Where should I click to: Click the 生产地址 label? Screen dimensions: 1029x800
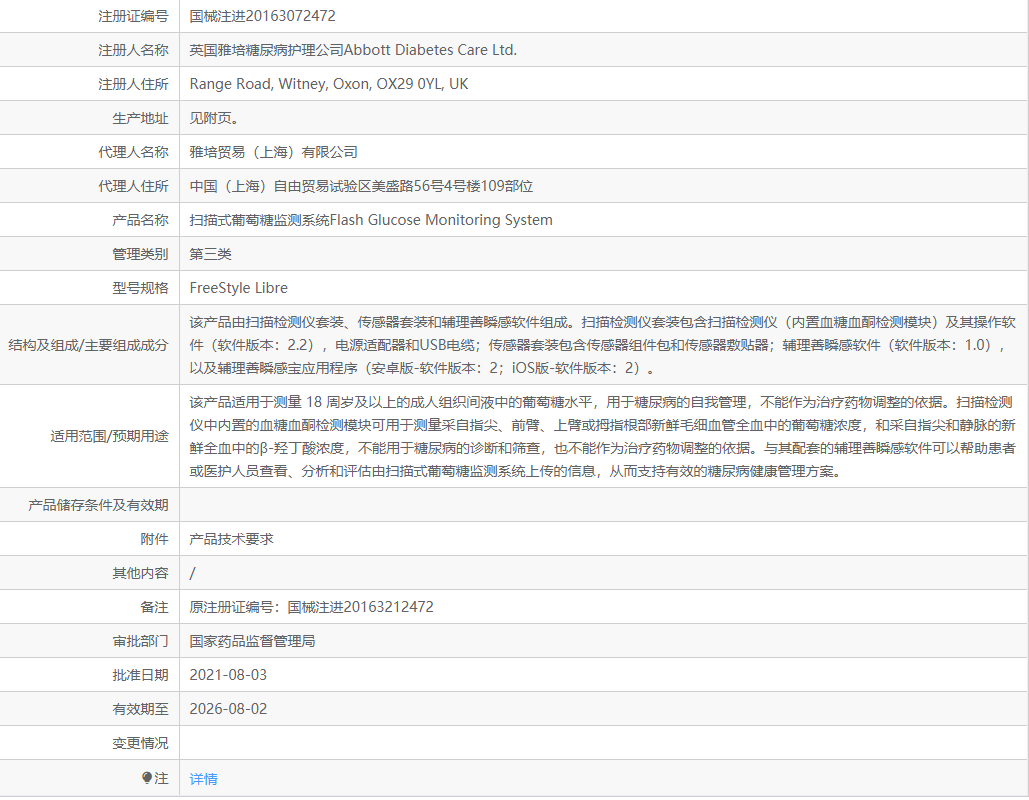(x=140, y=118)
